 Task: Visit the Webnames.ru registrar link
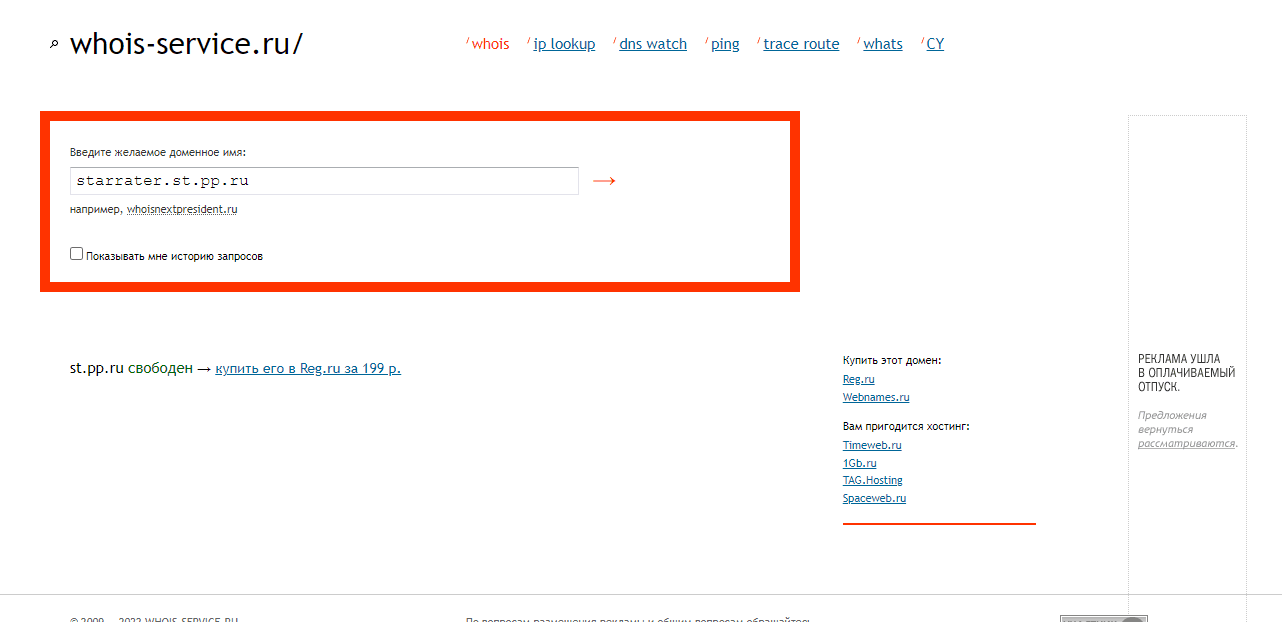[x=876, y=397]
